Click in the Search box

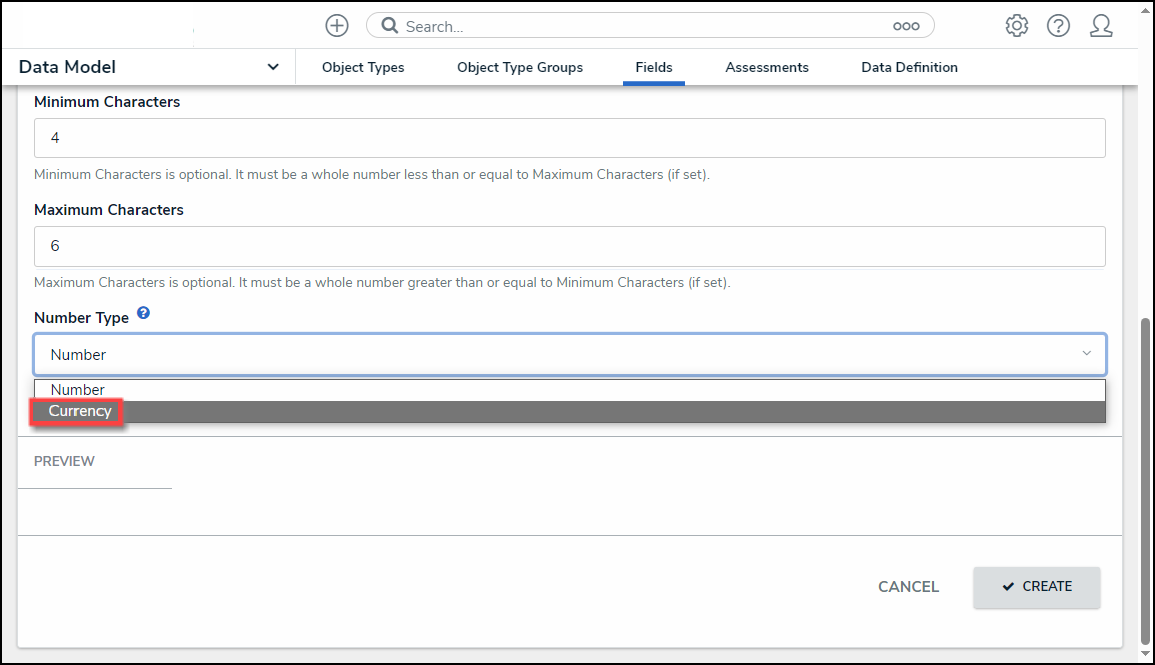(x=640, y=27)
